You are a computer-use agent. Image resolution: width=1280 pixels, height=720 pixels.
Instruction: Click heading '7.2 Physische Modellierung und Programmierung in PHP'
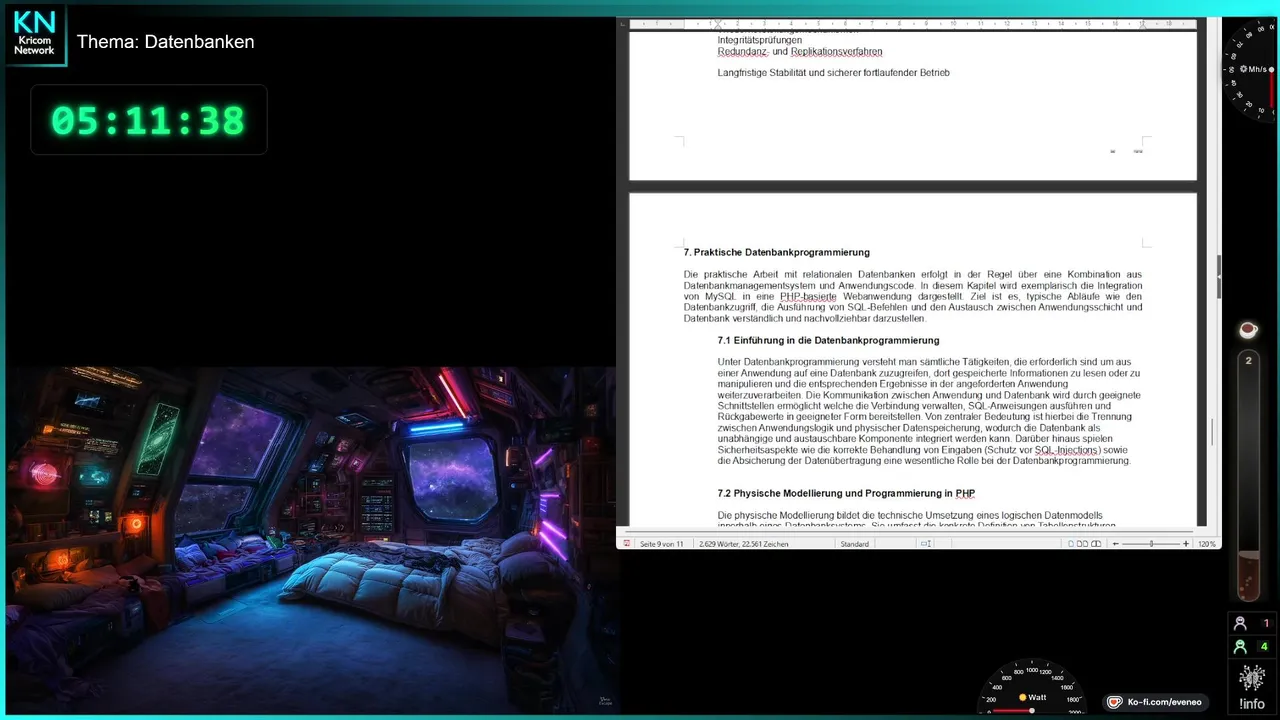[x=846, y=493]
